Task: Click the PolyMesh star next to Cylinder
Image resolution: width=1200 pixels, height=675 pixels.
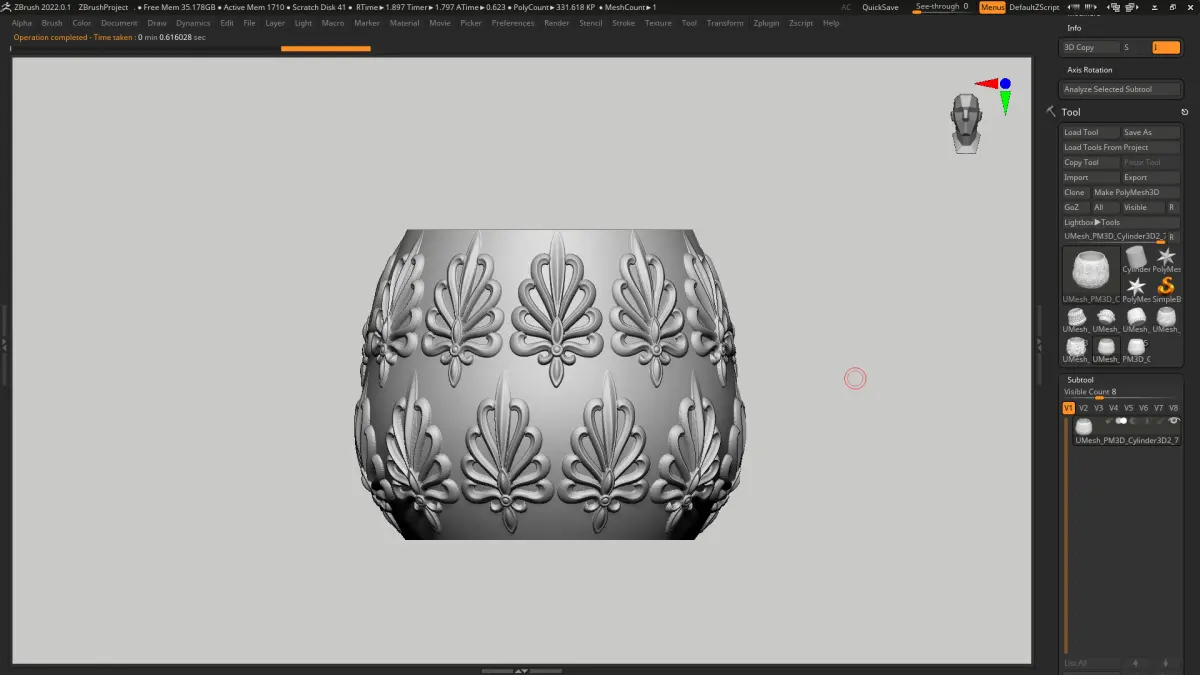Action: 1166,260
